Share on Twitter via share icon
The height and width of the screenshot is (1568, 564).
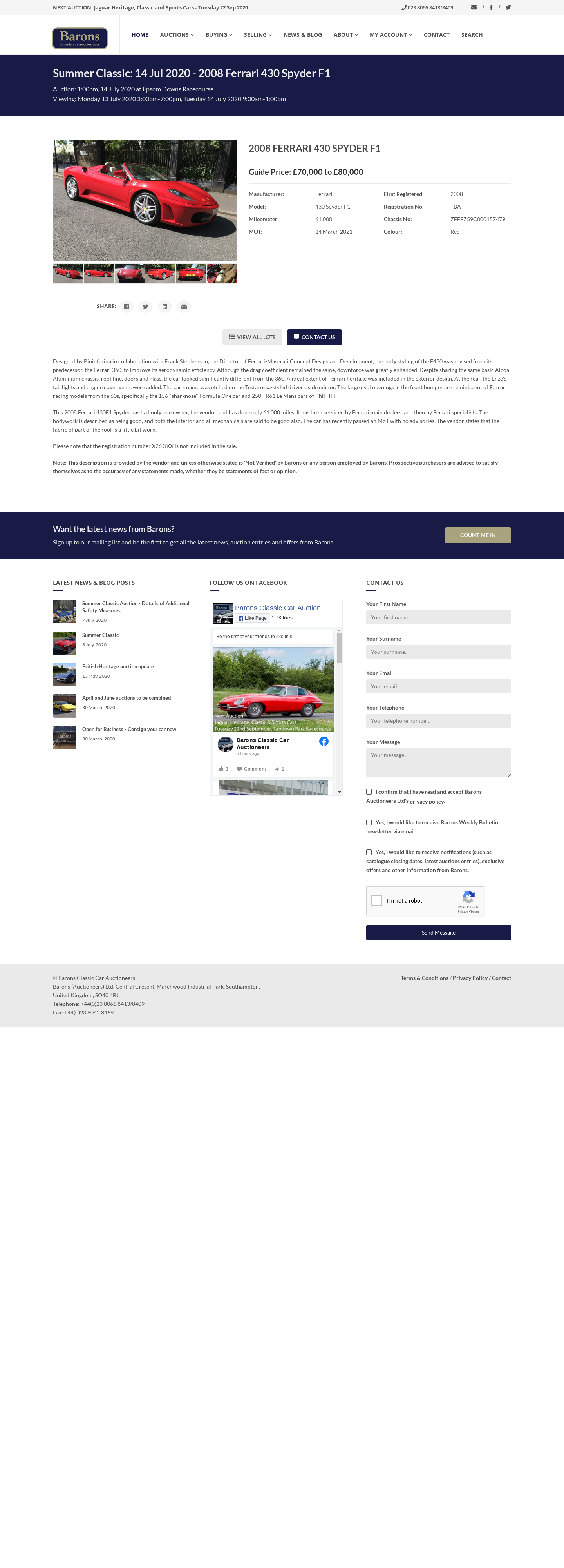click(145, 307)
